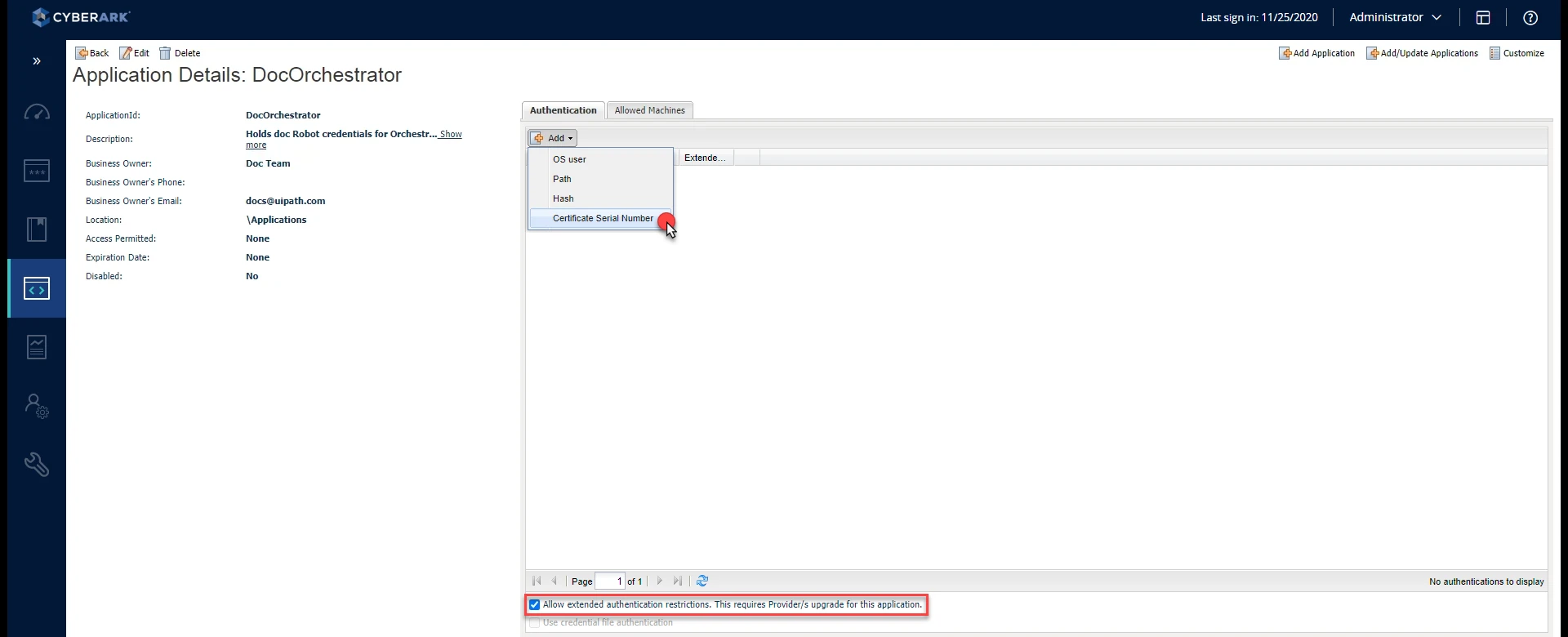1568x637 pixels.
Task: Open the Administration wrench icon in sidebar
Action: pyautogui.click(x=37, y=465)
